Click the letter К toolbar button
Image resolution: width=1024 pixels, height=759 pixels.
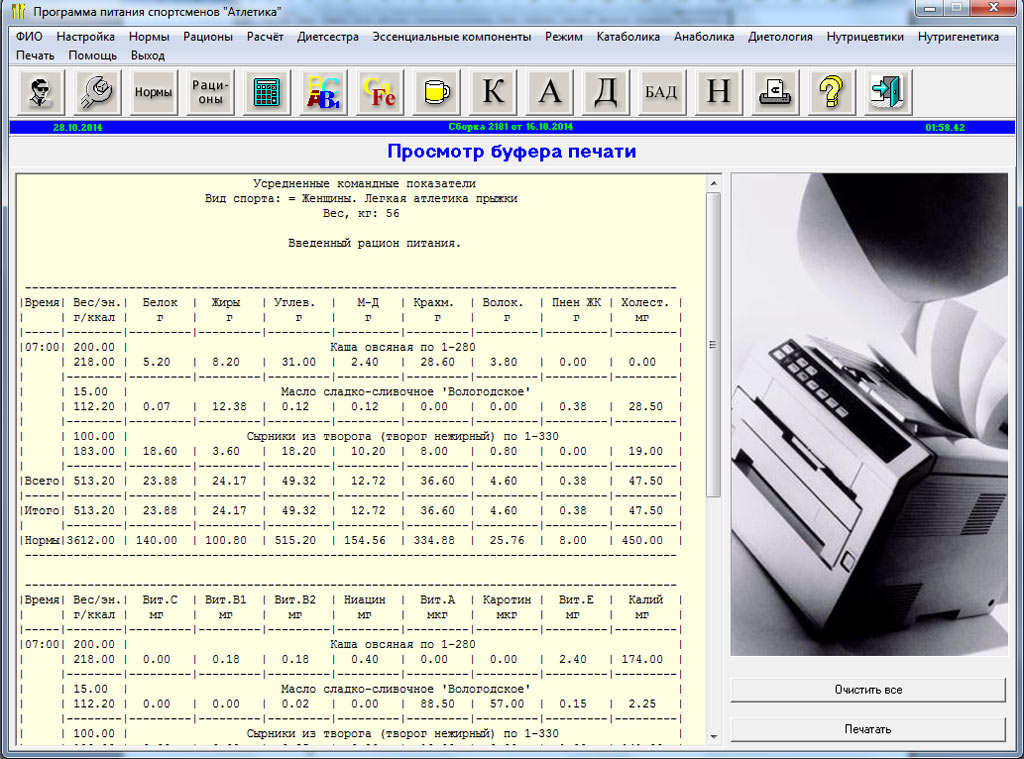[493, 93]
